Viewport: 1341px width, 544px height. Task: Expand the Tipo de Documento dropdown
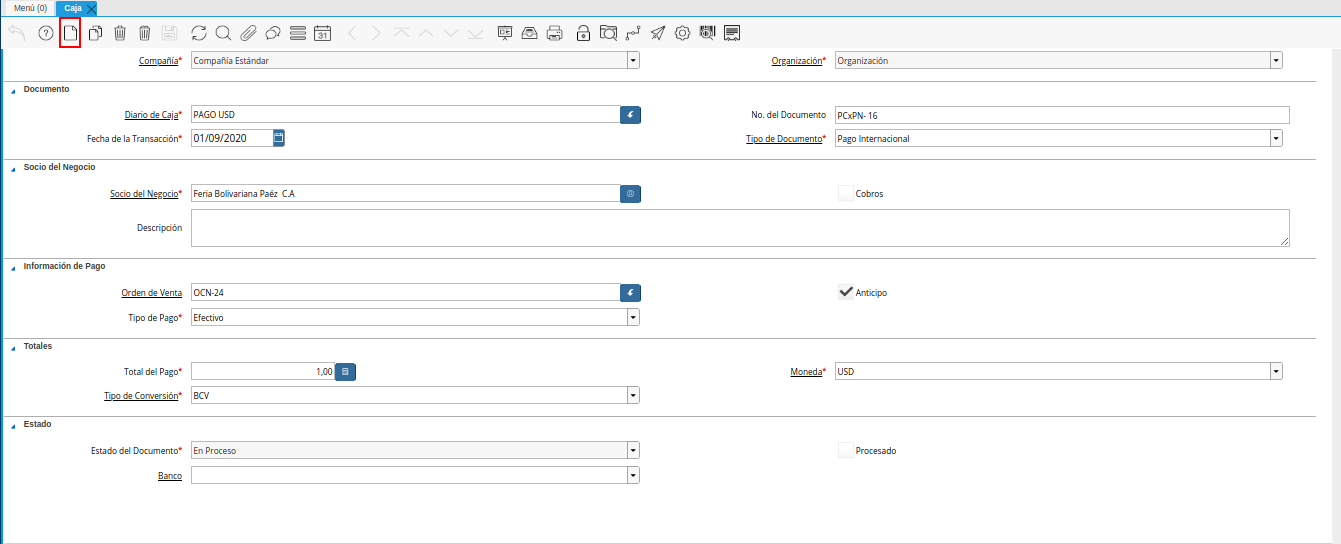point(1276,138)
